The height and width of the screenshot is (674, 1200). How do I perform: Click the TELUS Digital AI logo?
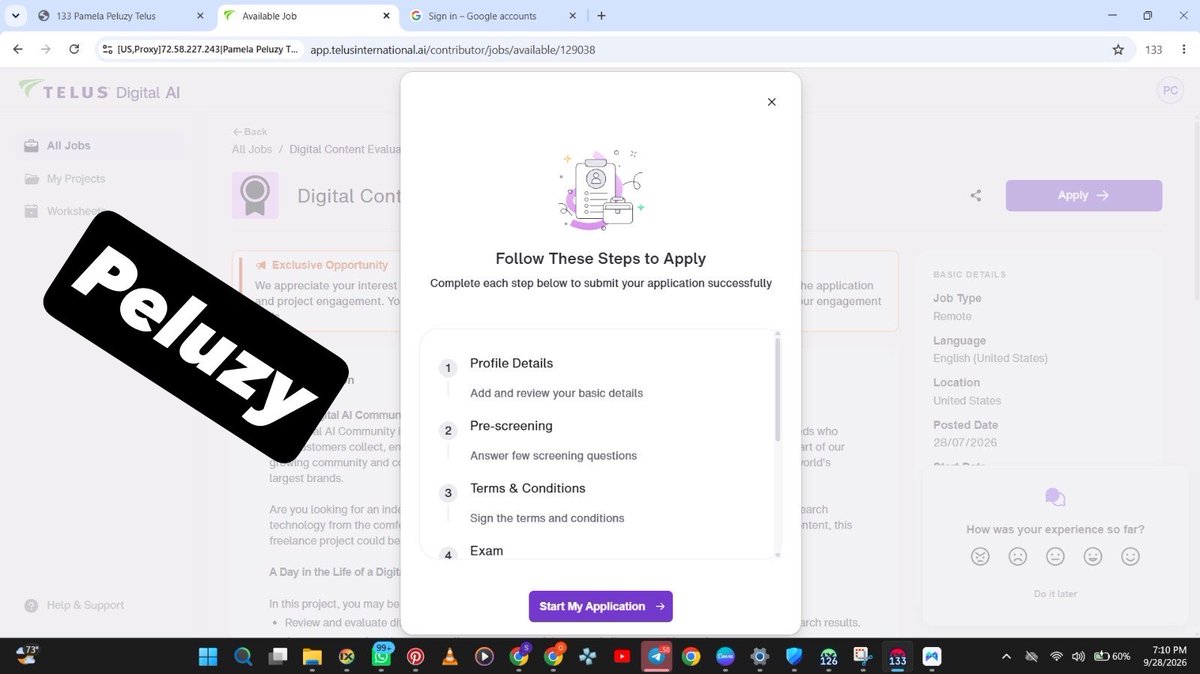(100, 92)
